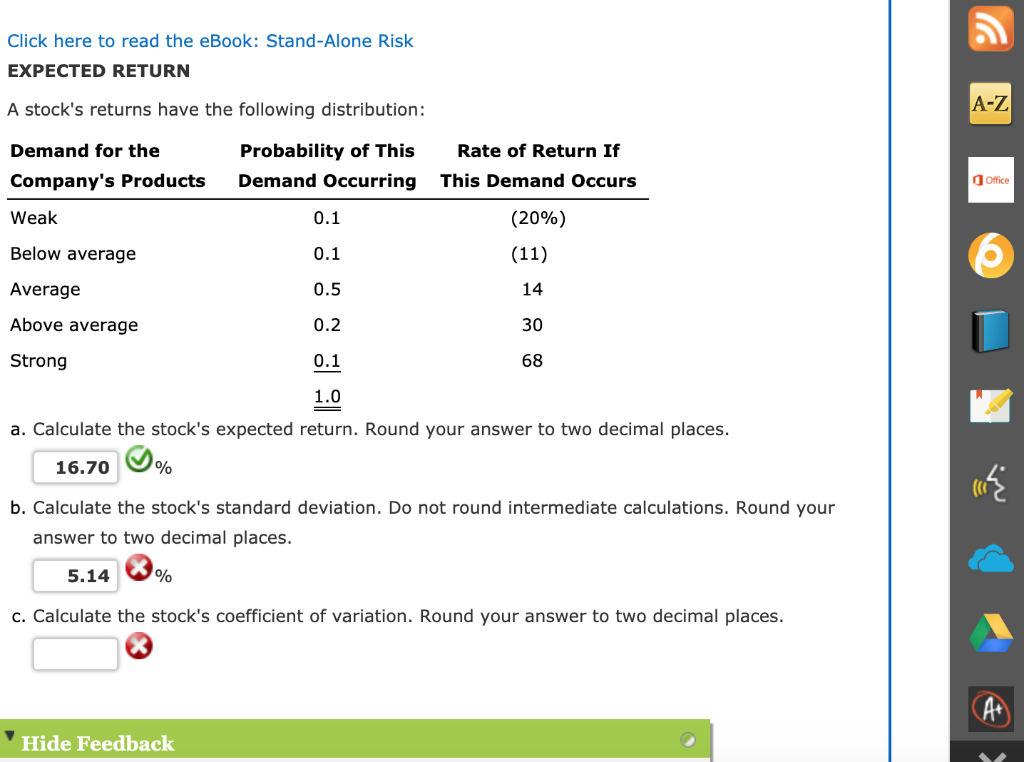The height and width of the screenshot is (762, 1024).
Task: Click the empty answer box for part c
Action: 75,653
